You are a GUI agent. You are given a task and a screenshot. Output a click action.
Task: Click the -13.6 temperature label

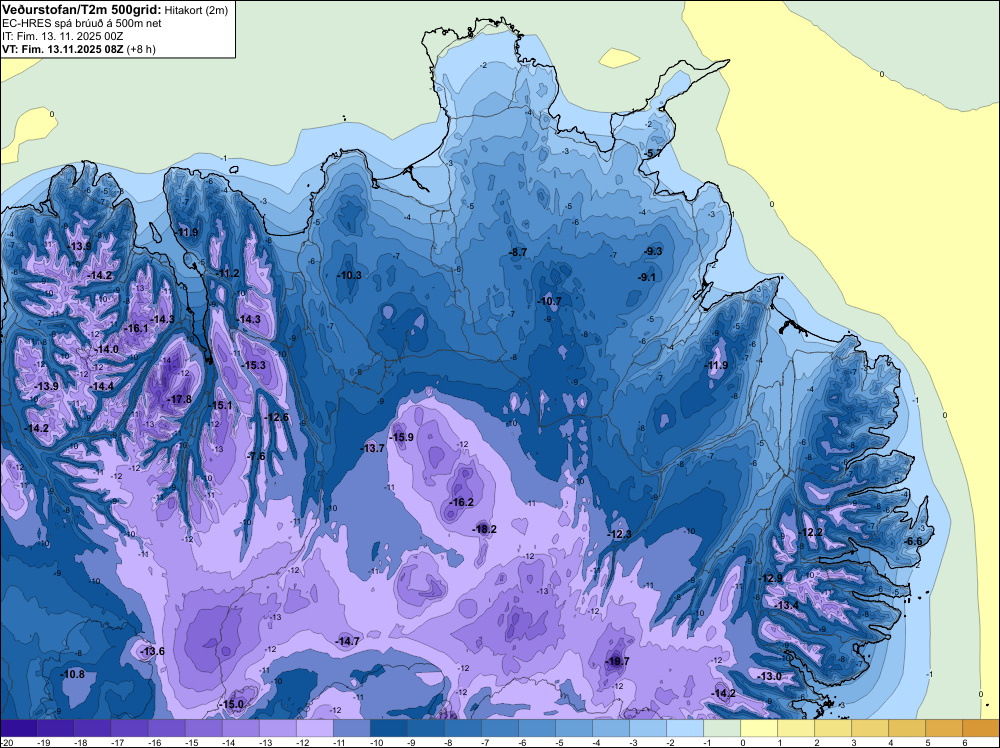pos(152,651)
